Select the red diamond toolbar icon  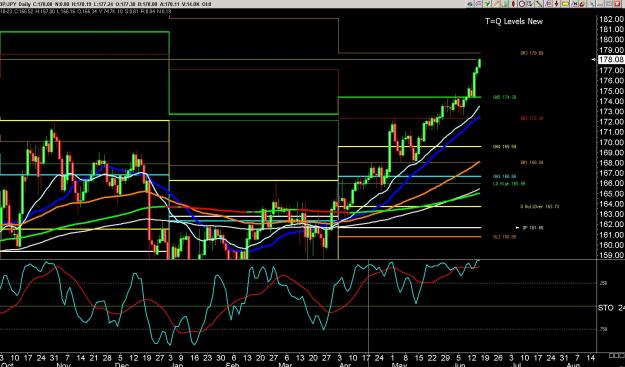[x=513, y=4]
